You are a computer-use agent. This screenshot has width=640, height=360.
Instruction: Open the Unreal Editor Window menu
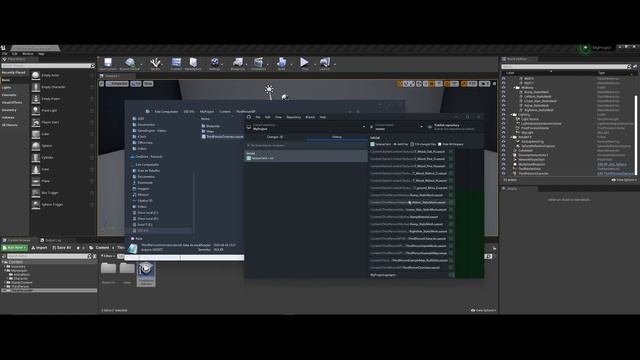[x=28, y=54]
